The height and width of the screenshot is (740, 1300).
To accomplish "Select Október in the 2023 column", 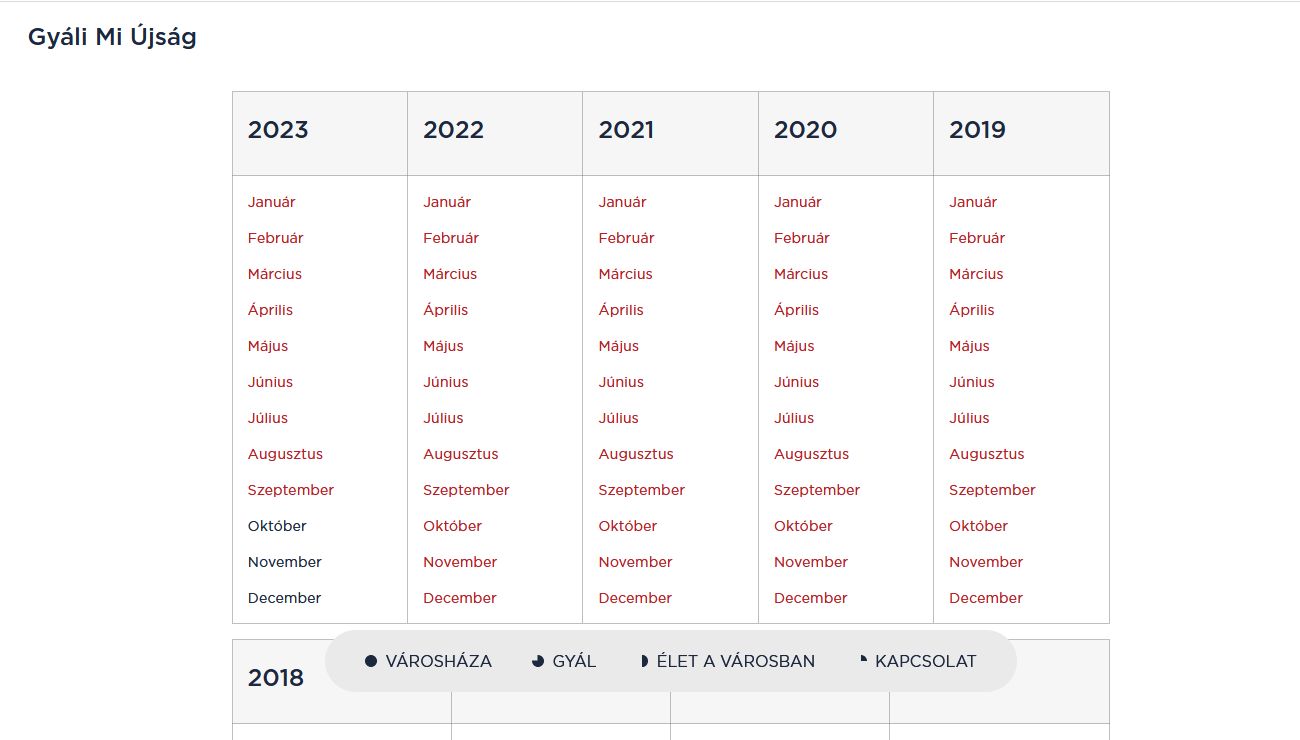I will pyautogui.click(x=277, y=526).
